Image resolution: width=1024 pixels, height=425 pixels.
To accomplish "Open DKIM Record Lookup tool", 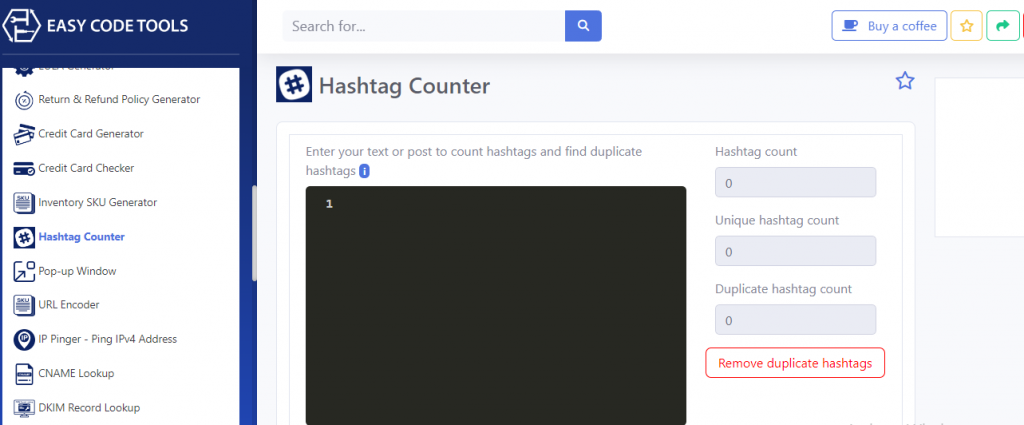I will (89, 408).
